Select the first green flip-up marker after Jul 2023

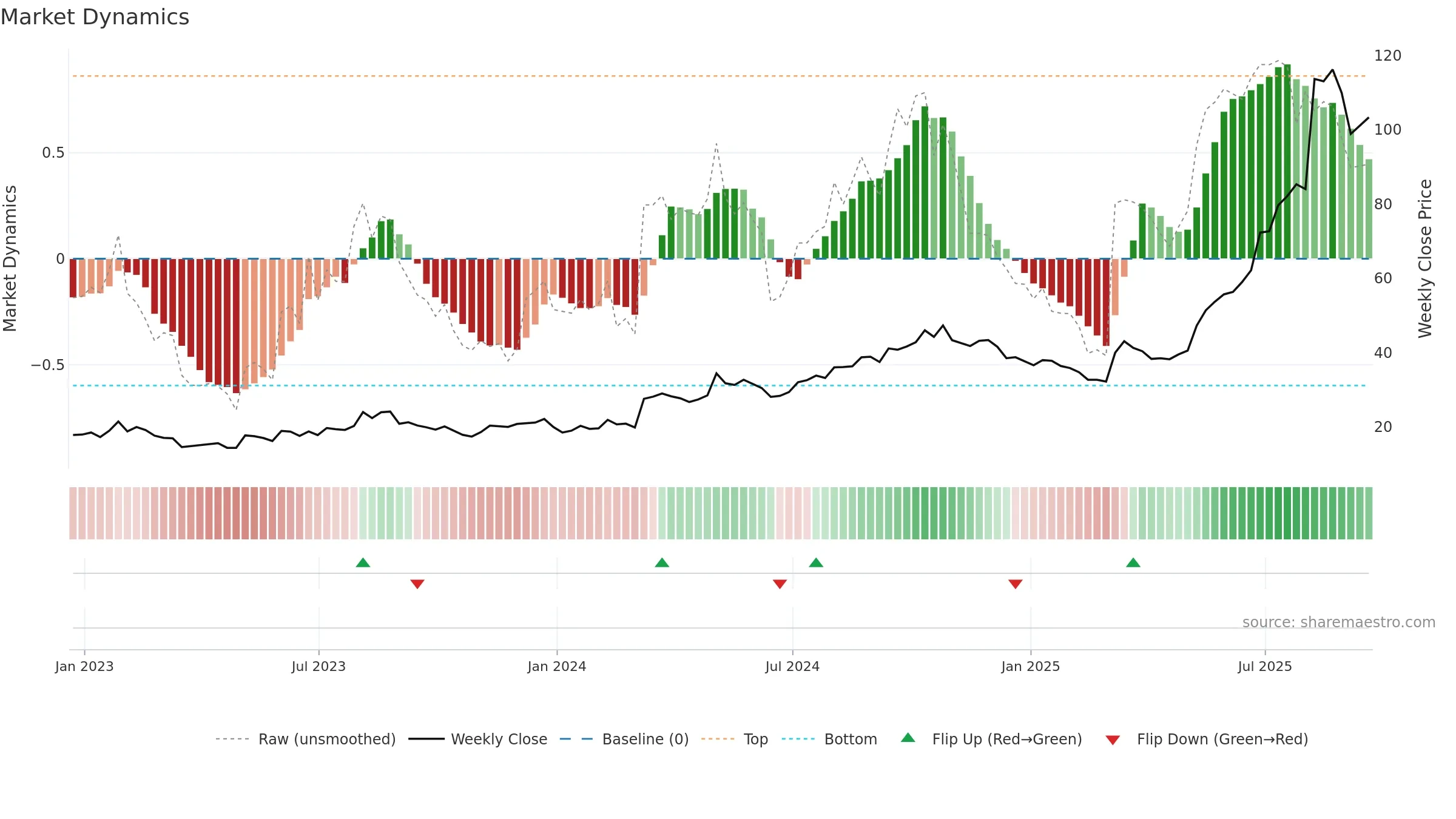pos(363,562)
